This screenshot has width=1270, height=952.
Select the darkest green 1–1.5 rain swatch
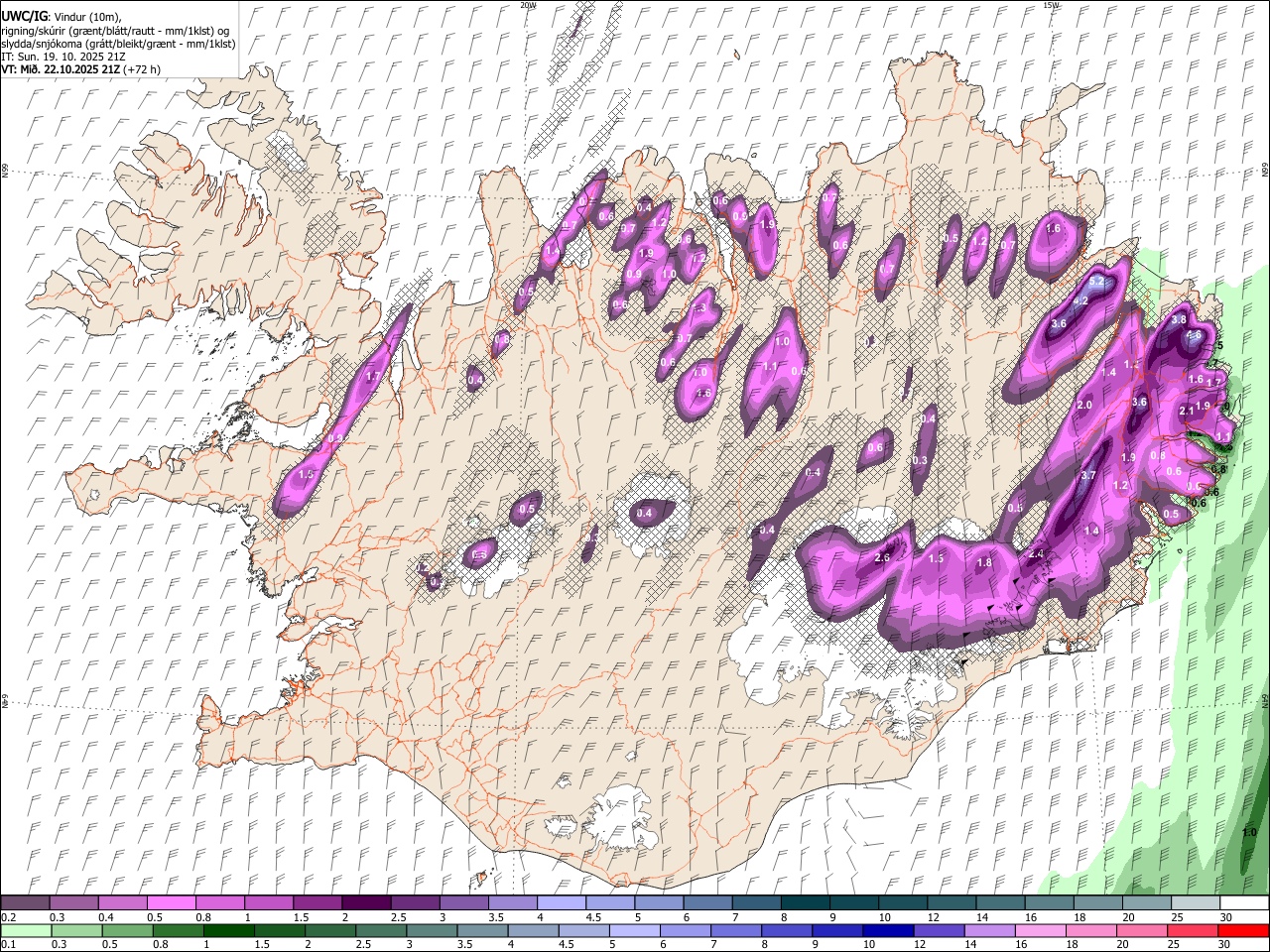[228, 930]
